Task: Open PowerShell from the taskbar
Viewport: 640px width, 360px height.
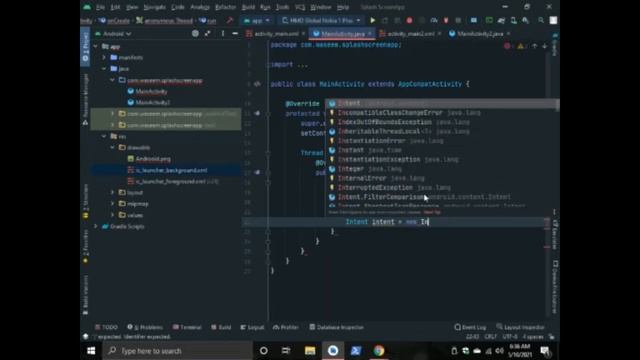Action: coord(356,351)
